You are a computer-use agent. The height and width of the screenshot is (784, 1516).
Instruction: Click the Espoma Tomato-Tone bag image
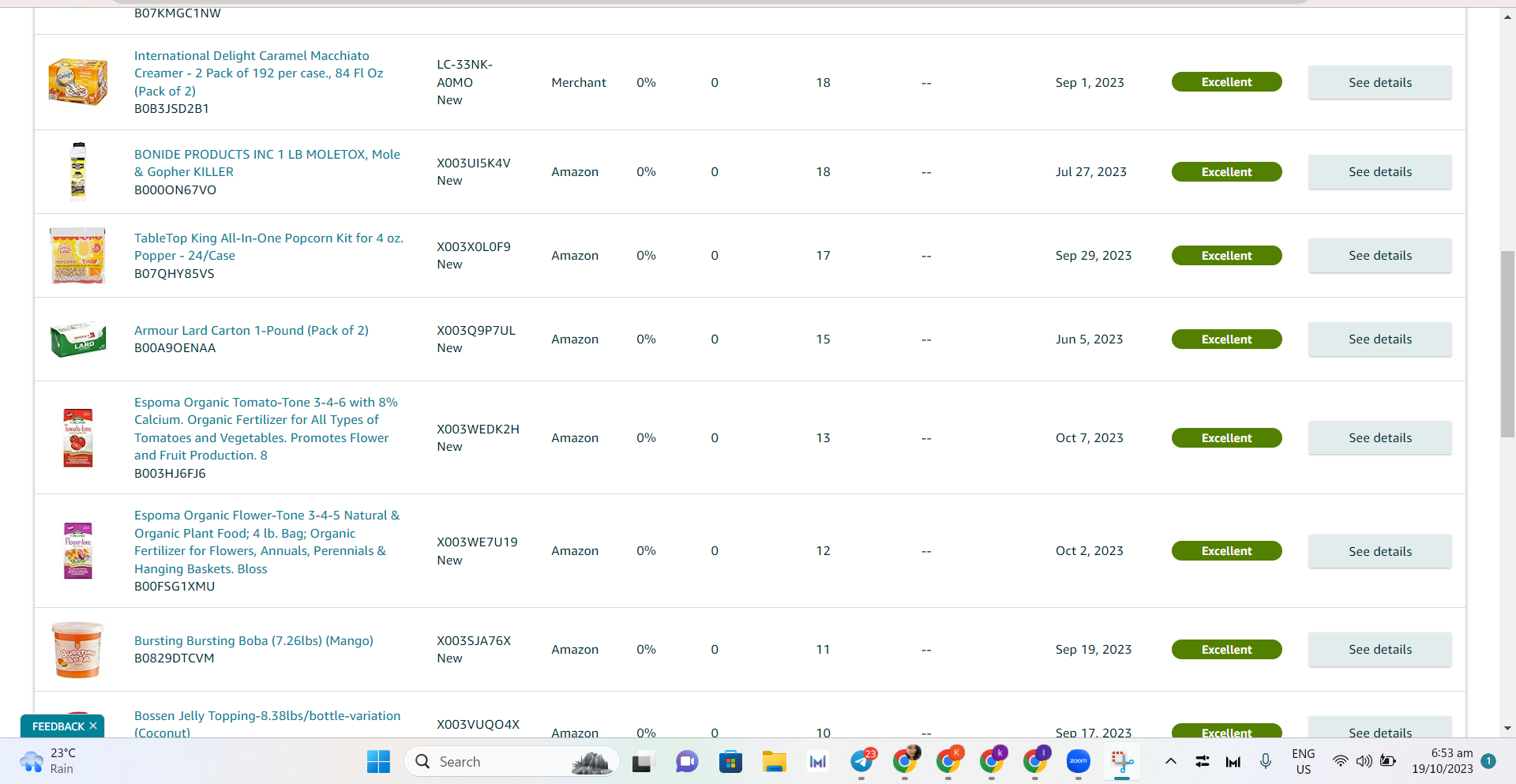78,437
